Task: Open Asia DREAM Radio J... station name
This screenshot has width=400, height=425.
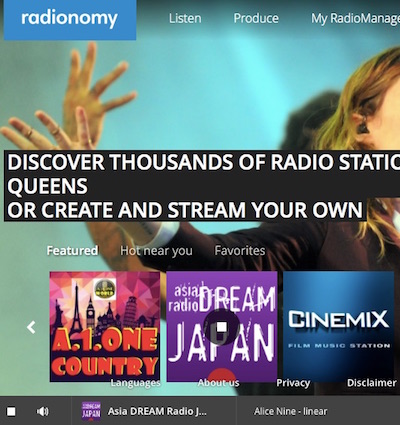Action: point(157,411)
